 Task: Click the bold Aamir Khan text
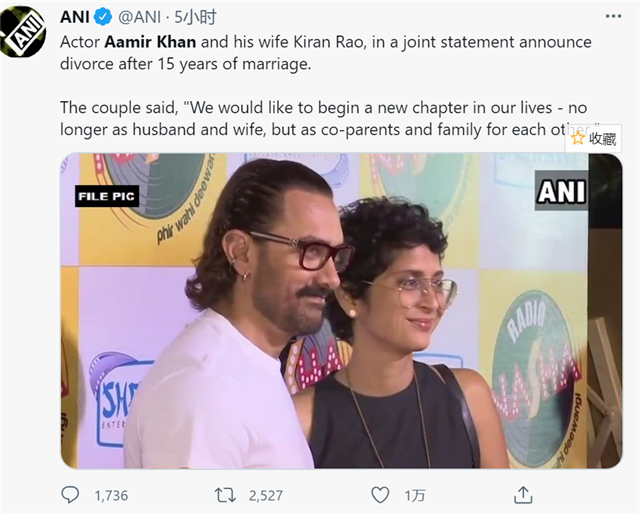tap(147, 42)
